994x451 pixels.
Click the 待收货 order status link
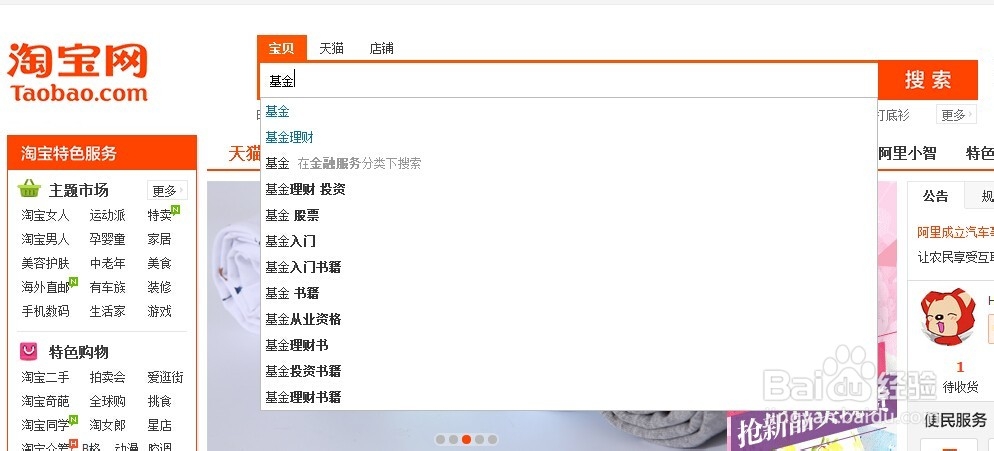point(960,387)
